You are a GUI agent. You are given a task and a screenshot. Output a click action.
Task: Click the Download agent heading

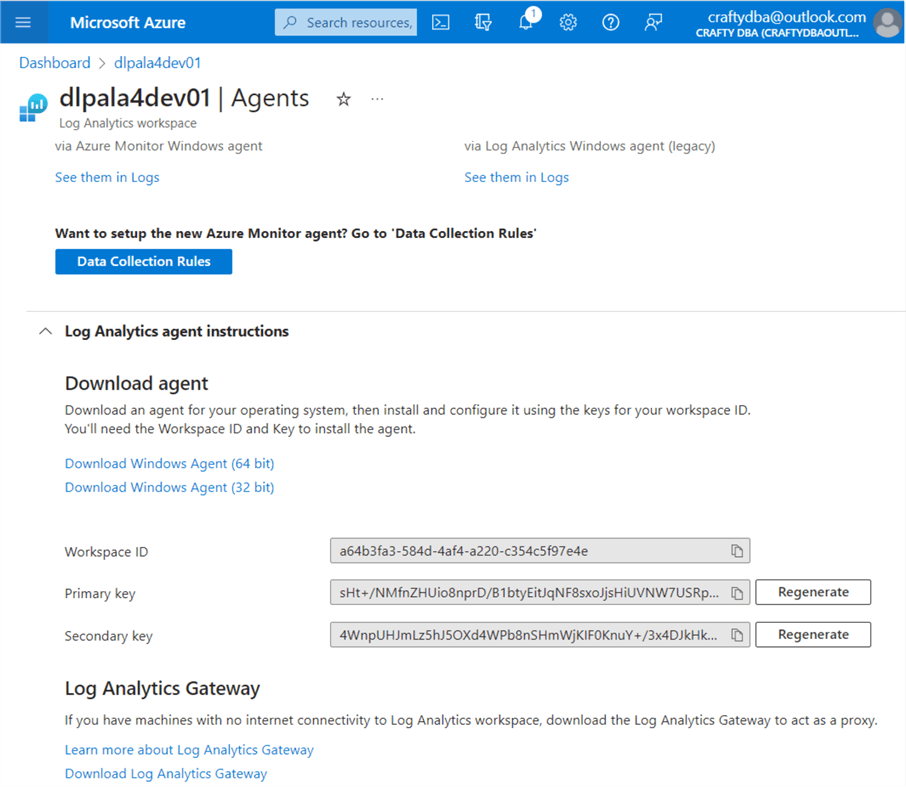click(136, 384)
